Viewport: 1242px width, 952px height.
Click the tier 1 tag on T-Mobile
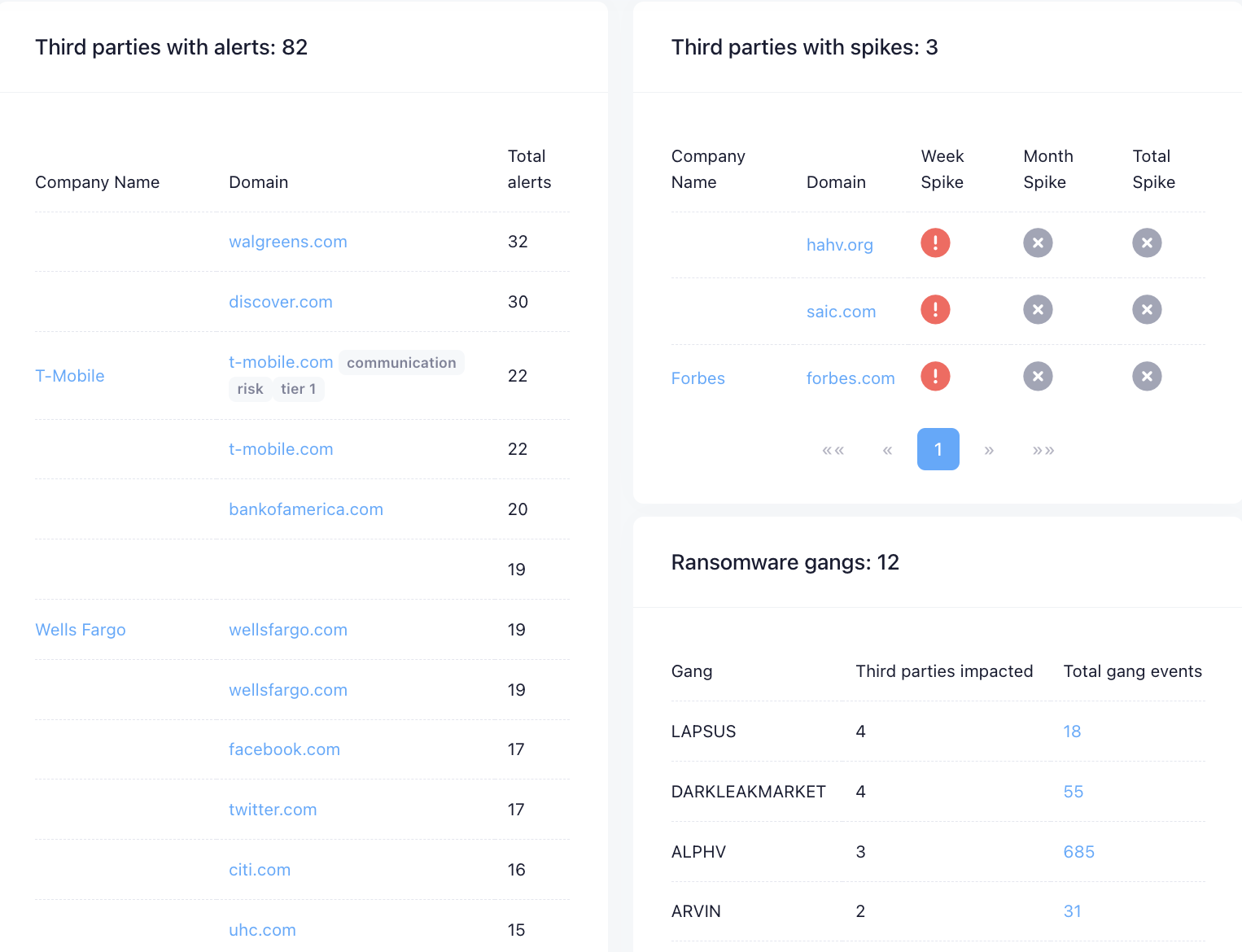(298, 389)
